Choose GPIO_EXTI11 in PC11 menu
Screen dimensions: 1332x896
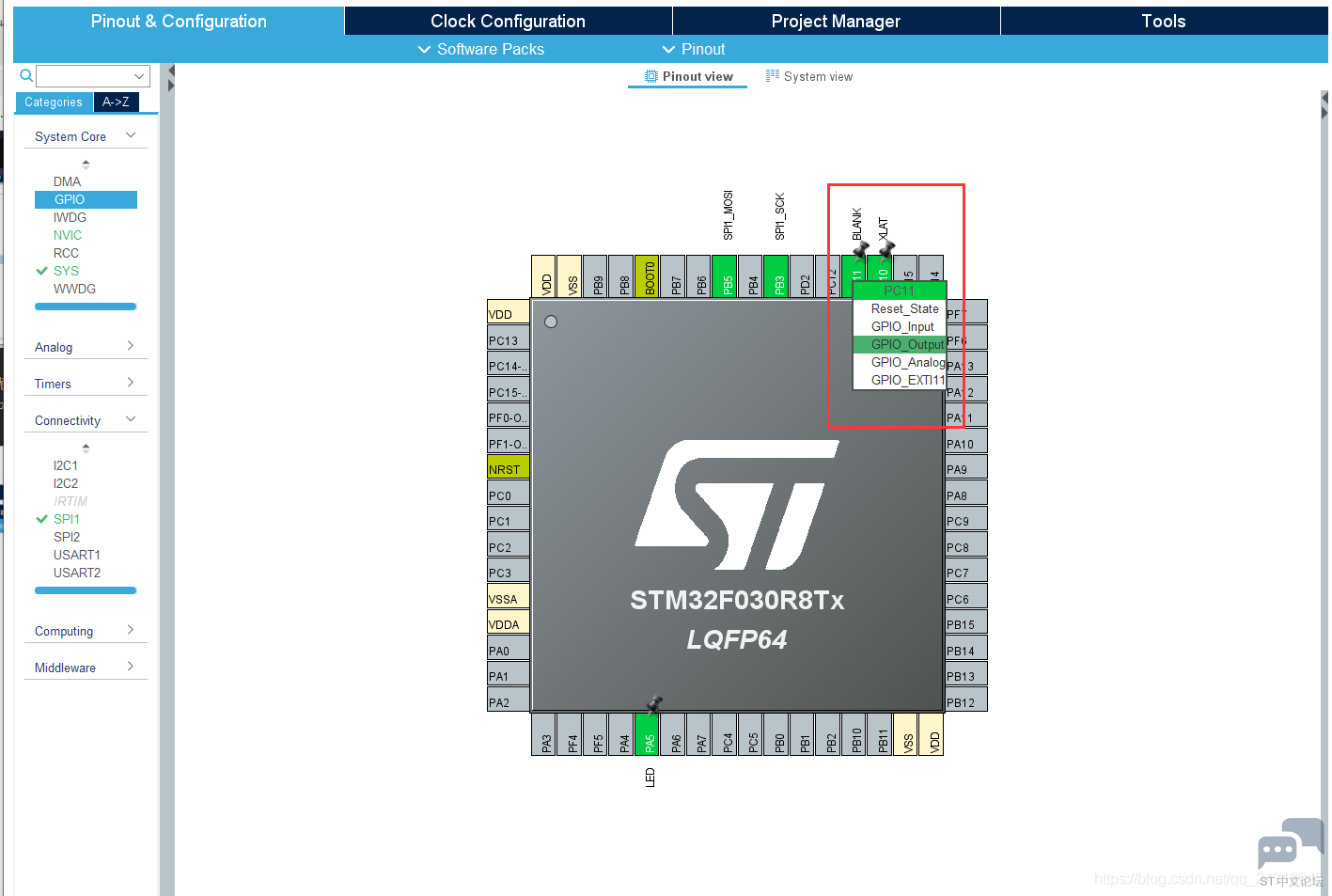click(x=900, y=380)
